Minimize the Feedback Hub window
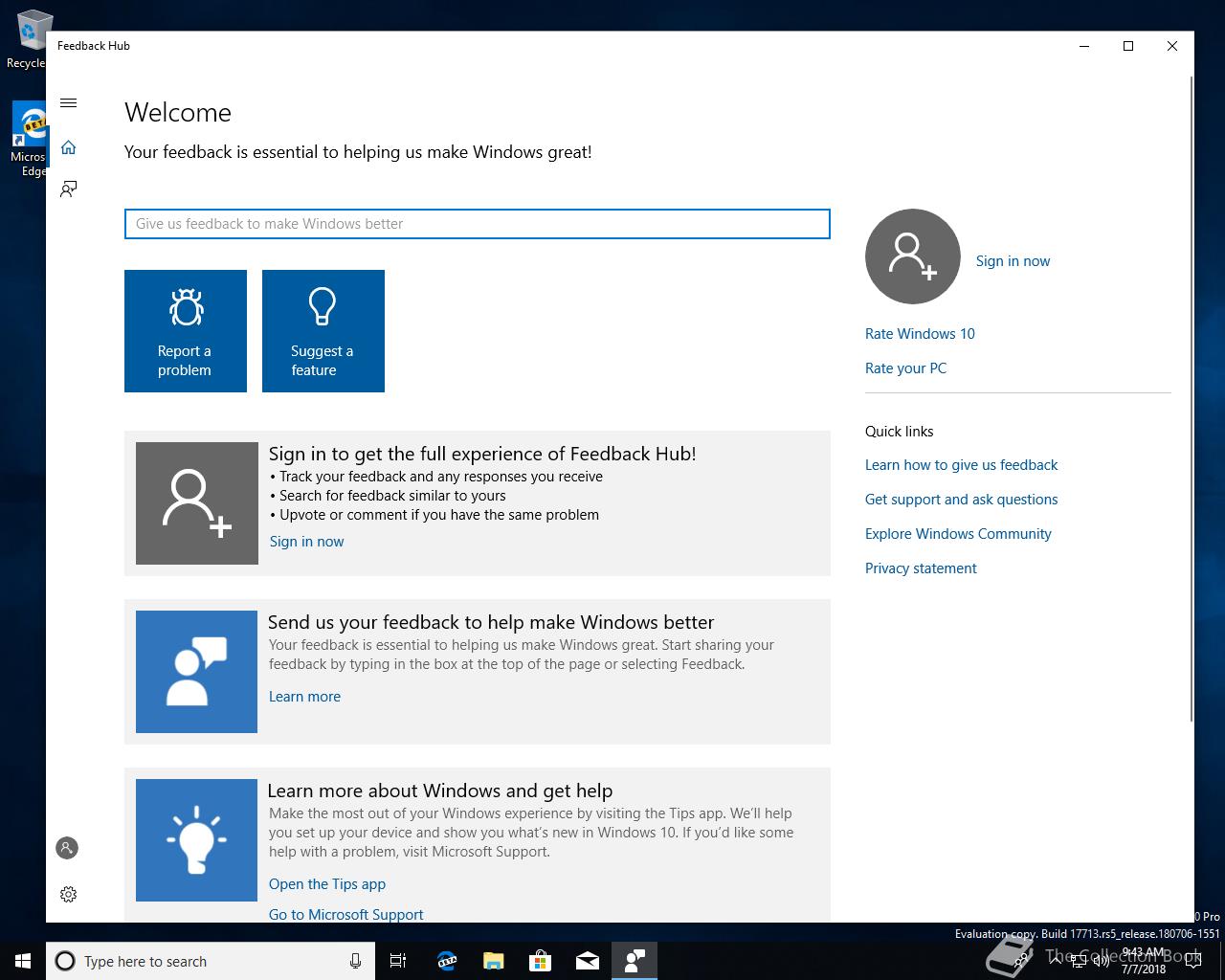Screen dimensions: 1225x980 click(1084, 46)
